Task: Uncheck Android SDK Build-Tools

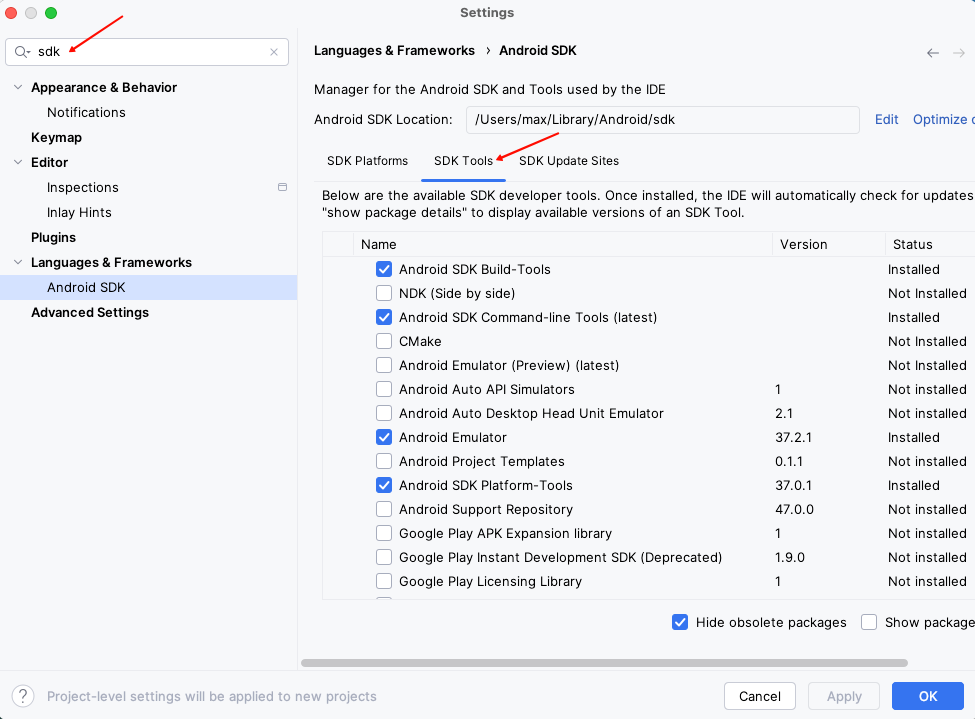Action: coord(384,269)
